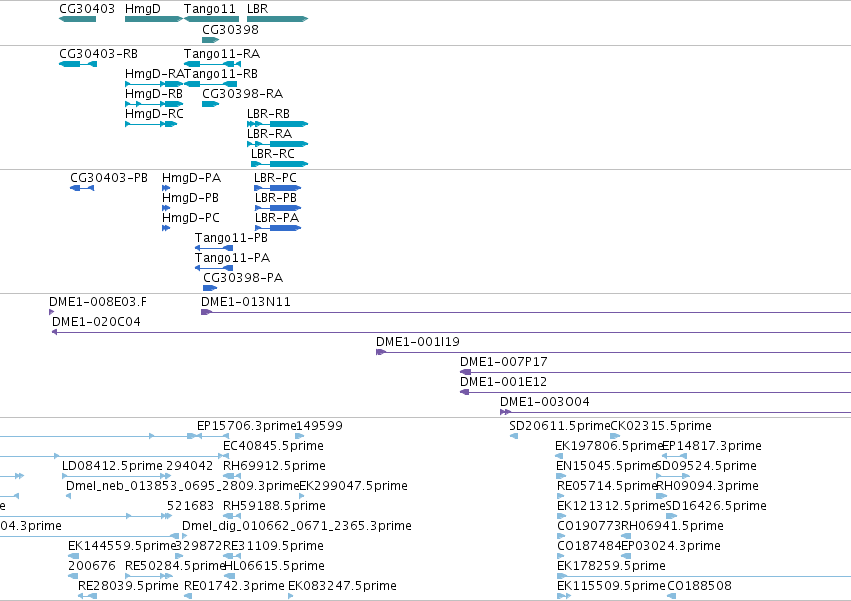The image size is (851, 601).
Task: Select the LBR-PB protein feature
Action: point(278,208)
